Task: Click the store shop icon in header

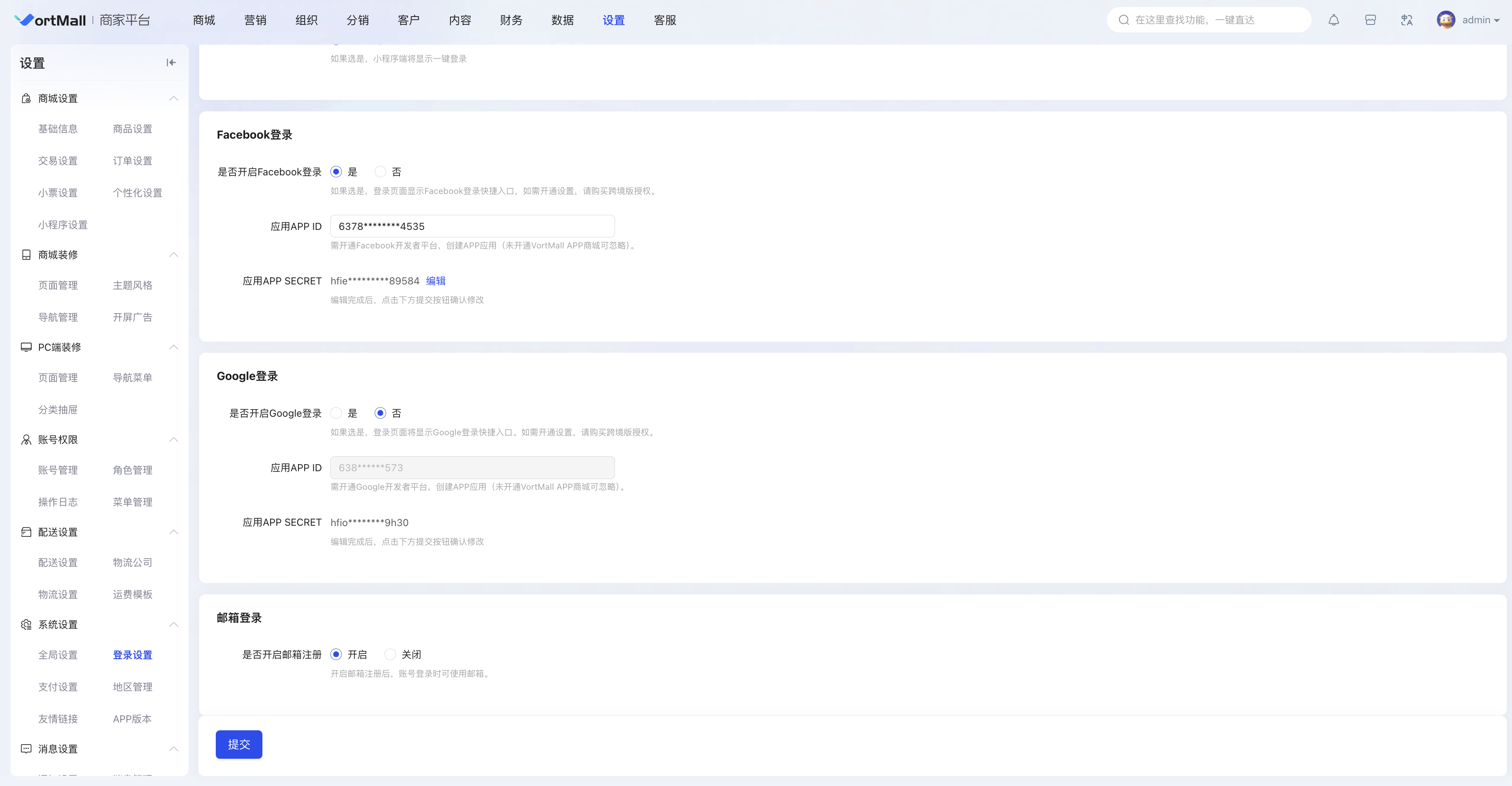Action: click(x=1370, y=20)
